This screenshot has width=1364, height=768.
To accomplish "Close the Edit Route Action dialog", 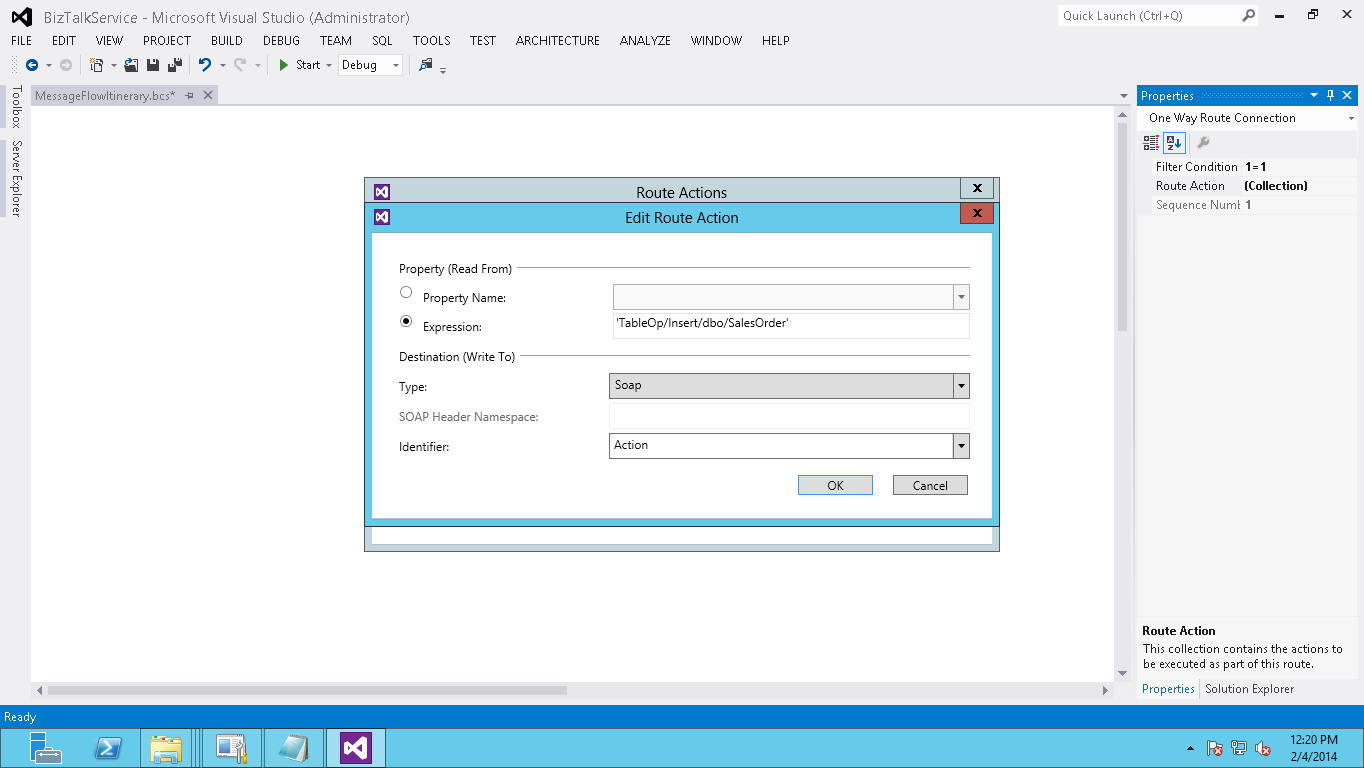I will pos(976,213).
